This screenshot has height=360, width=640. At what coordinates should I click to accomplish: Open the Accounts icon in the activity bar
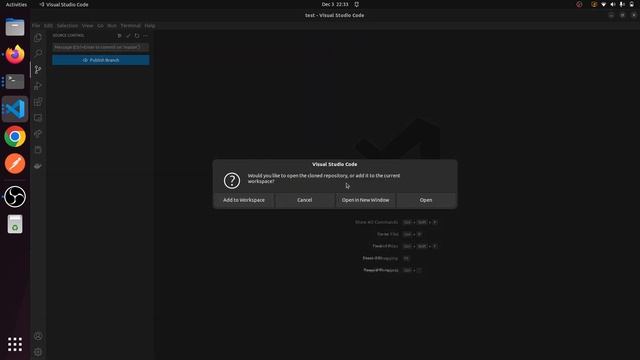tap(38, 336)
